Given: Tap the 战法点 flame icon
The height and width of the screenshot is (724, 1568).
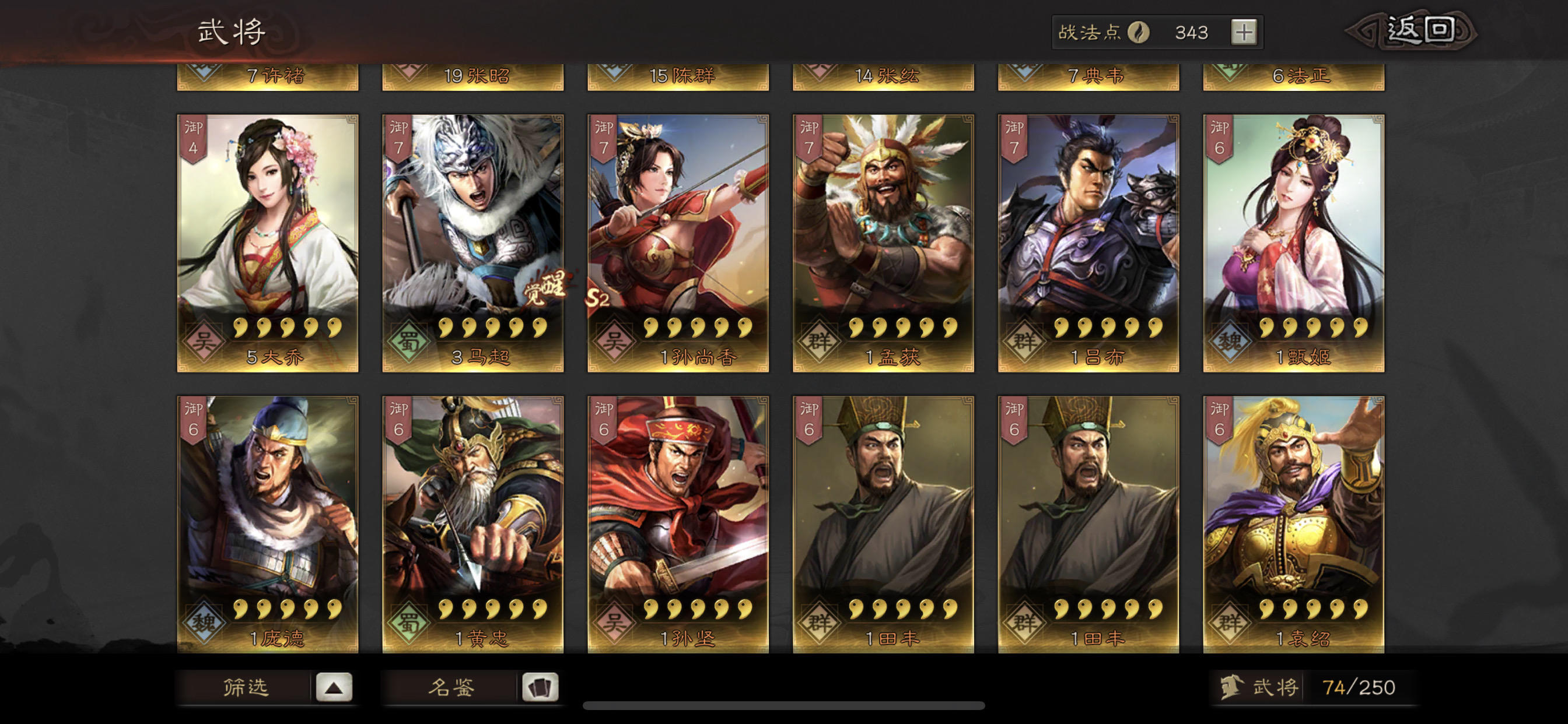Looking at the screenshot, I should pyautogui.click(x=1138, y=32).
